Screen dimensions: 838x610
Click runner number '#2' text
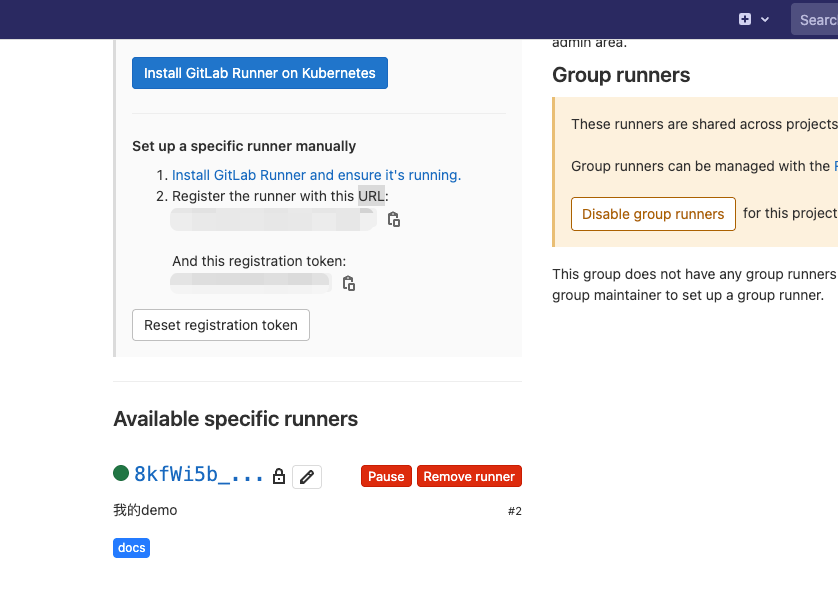point(515,511)
